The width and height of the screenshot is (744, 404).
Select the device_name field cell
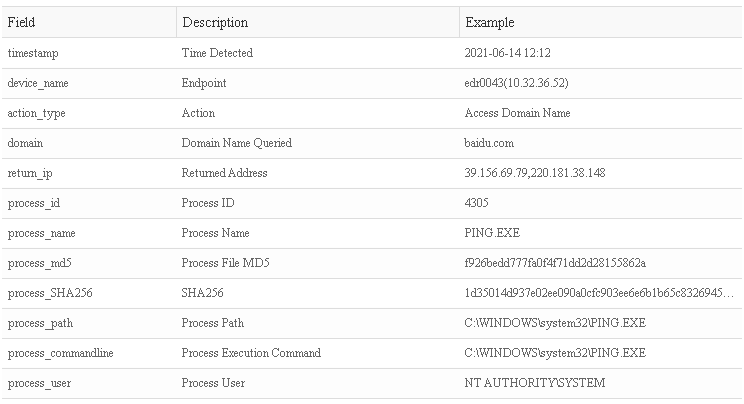coord(38,83)
